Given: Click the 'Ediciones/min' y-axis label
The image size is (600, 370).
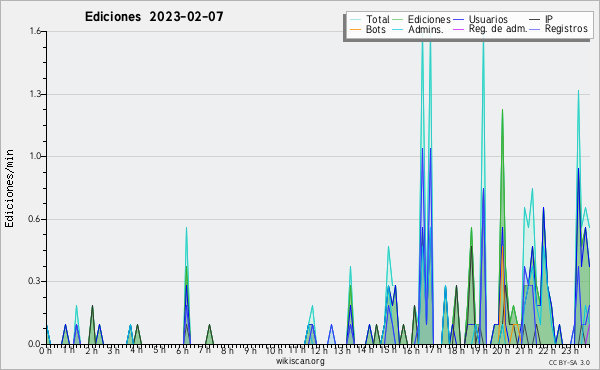Looking at the screenshot, I should 9,188.
